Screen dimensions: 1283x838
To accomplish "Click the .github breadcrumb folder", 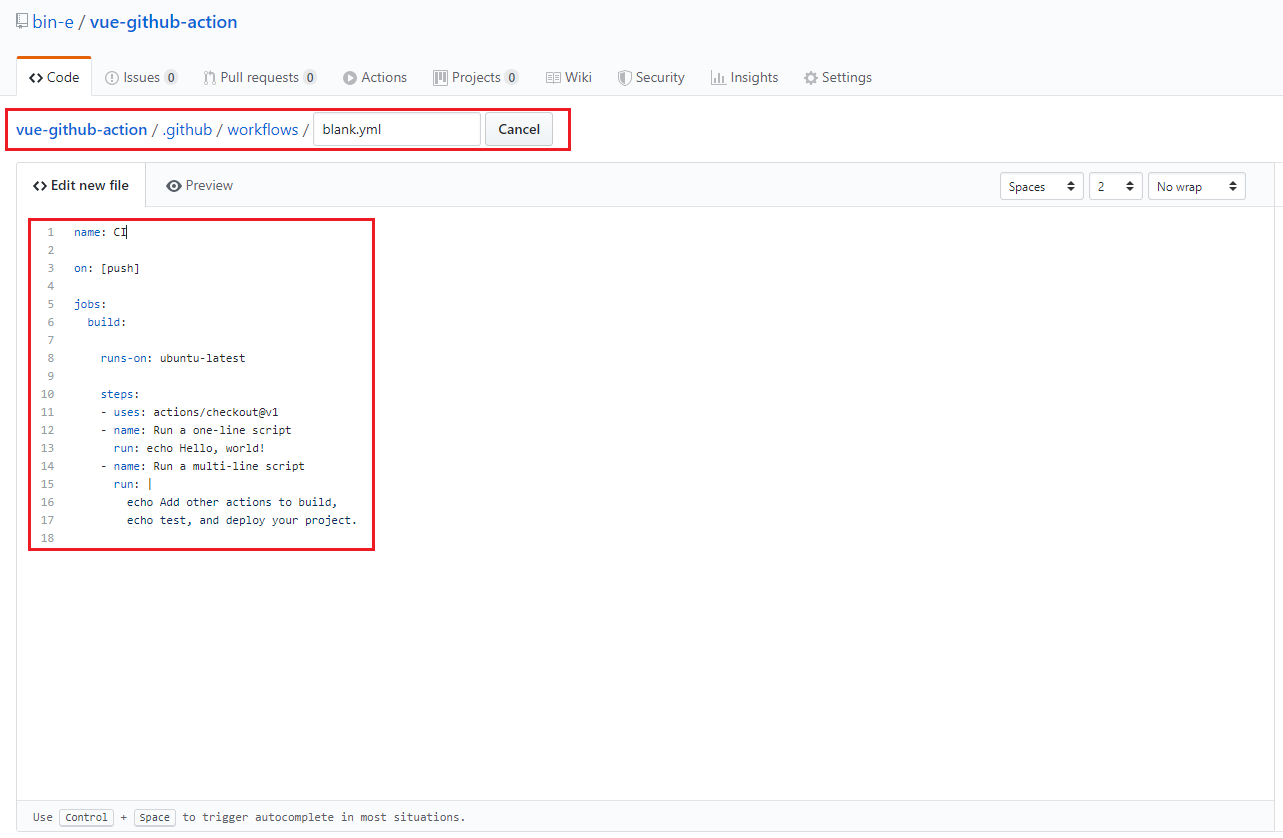I will (188, 130).
